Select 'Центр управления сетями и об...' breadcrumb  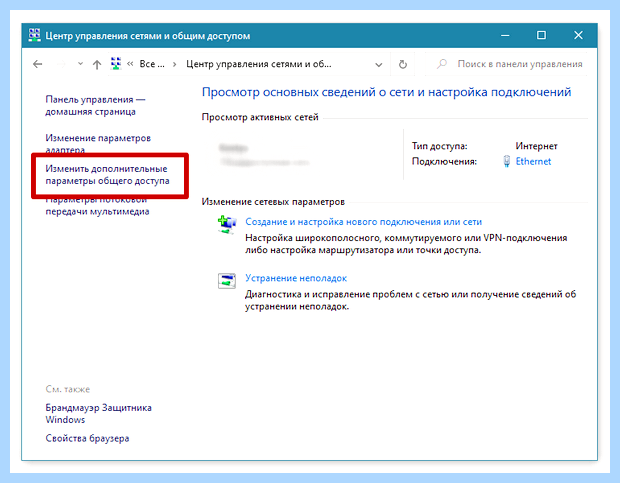click(259, 64)
